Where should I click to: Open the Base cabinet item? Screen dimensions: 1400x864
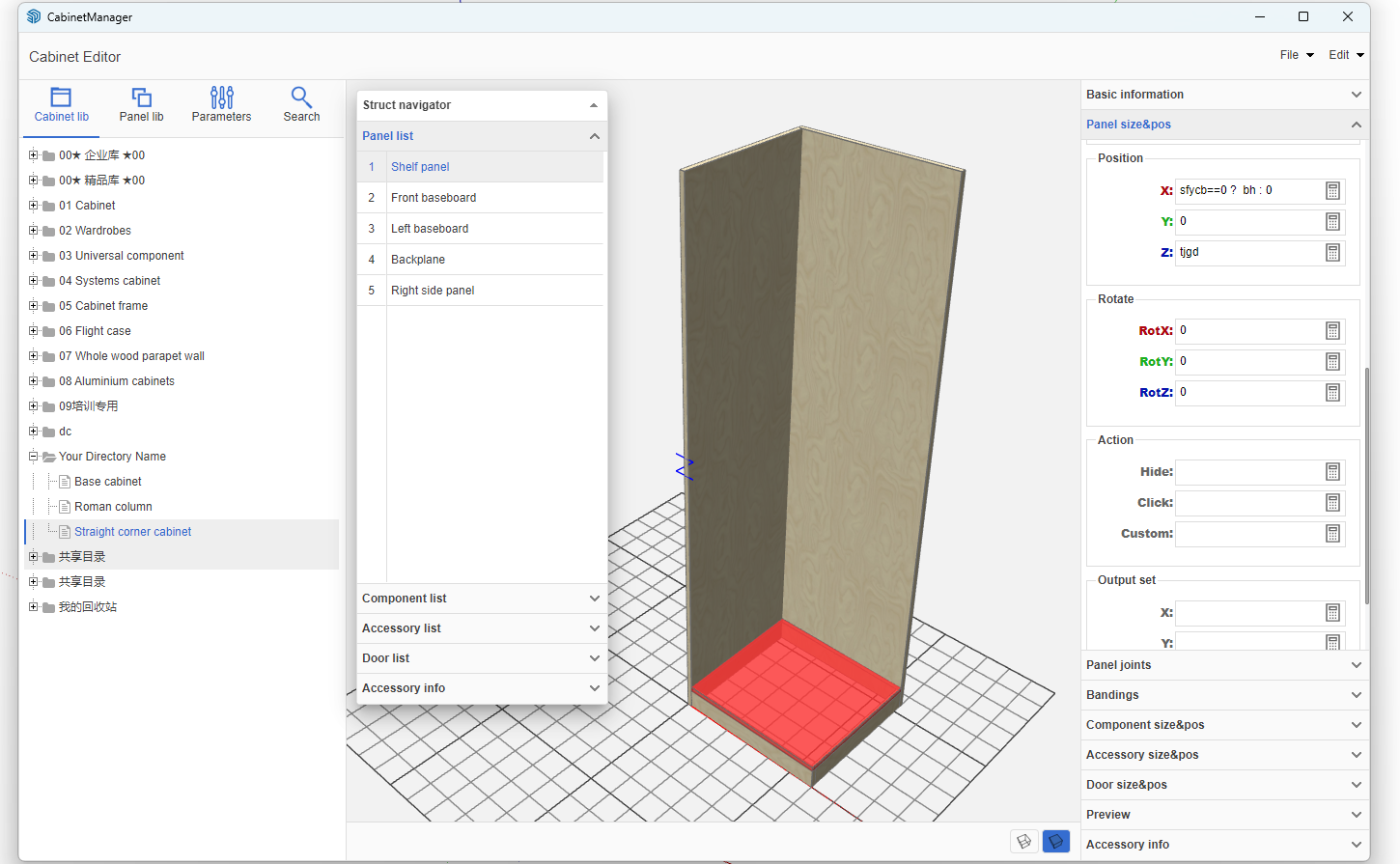coord(108,482)
